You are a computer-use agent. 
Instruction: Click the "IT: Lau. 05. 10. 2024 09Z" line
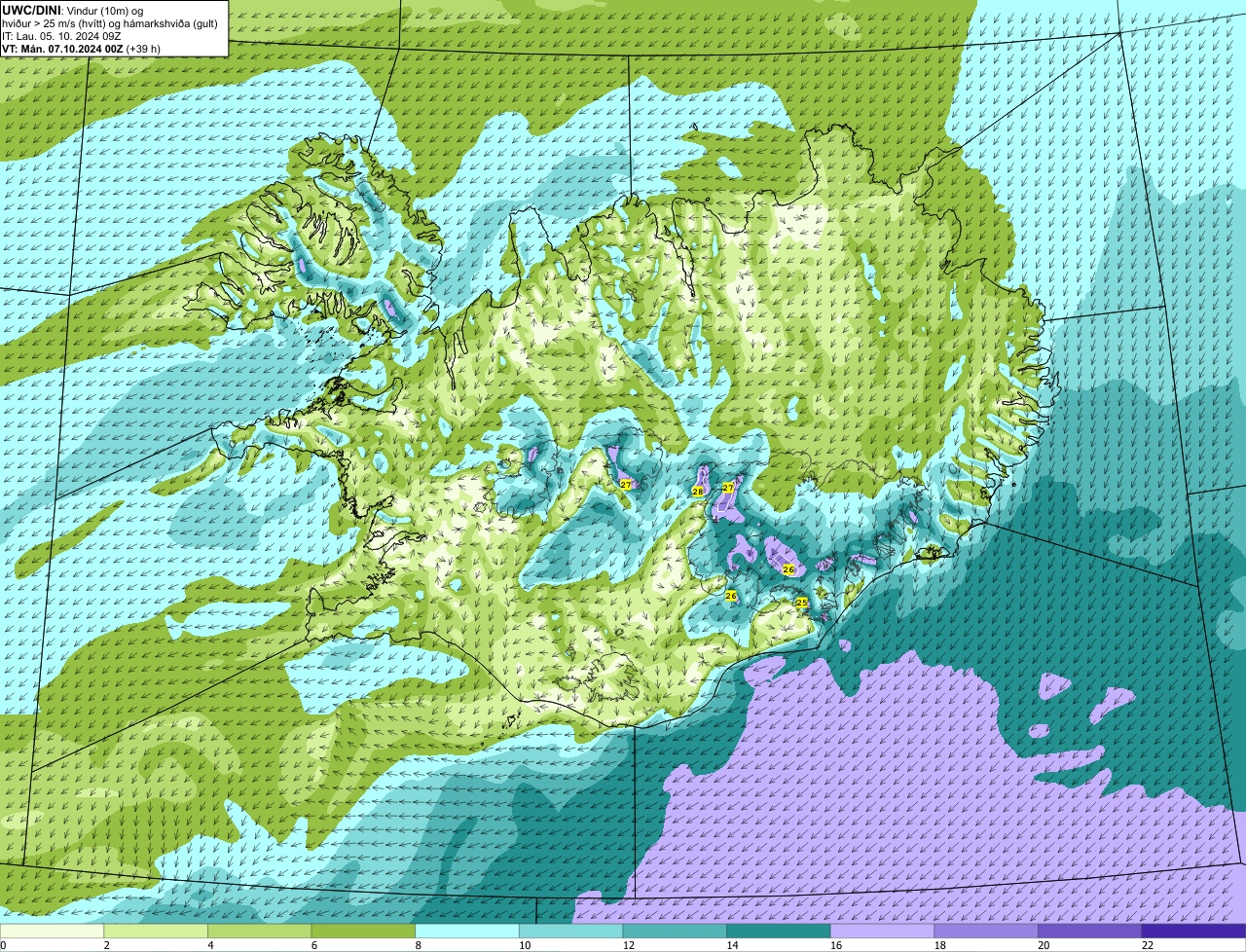[61, 36]
